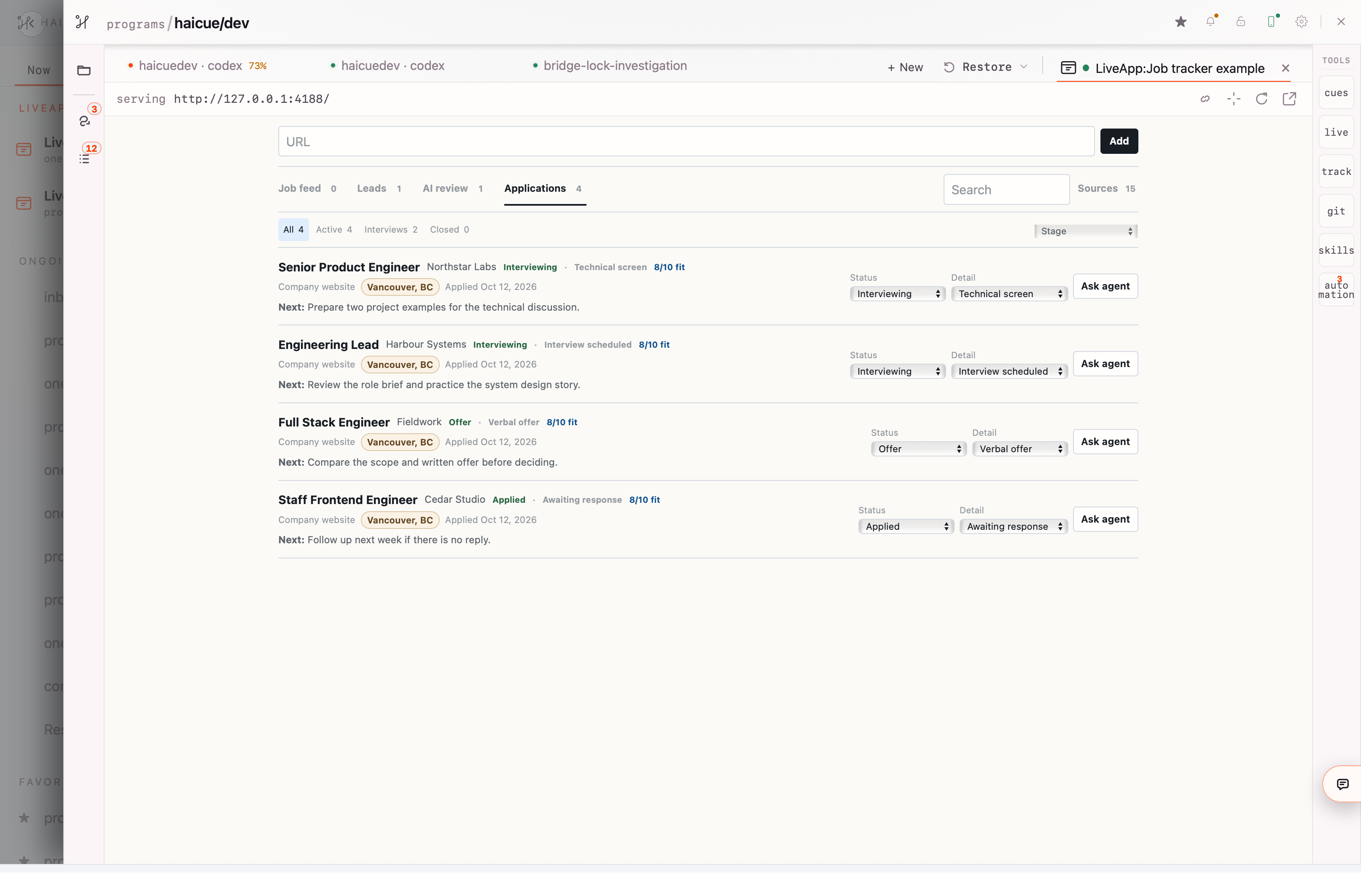
Task: Open Detail dropdown showing Interview scheduled
Action: 1009,371
